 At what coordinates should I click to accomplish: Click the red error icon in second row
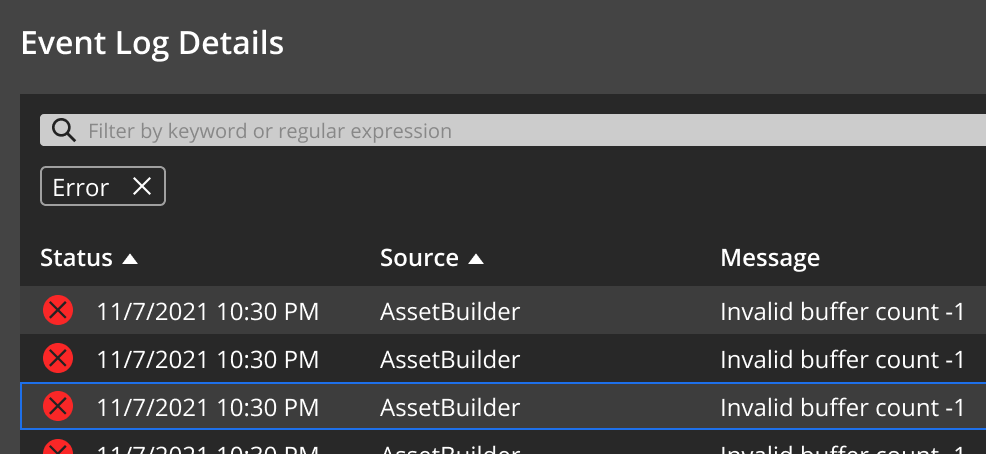[58, 358]
